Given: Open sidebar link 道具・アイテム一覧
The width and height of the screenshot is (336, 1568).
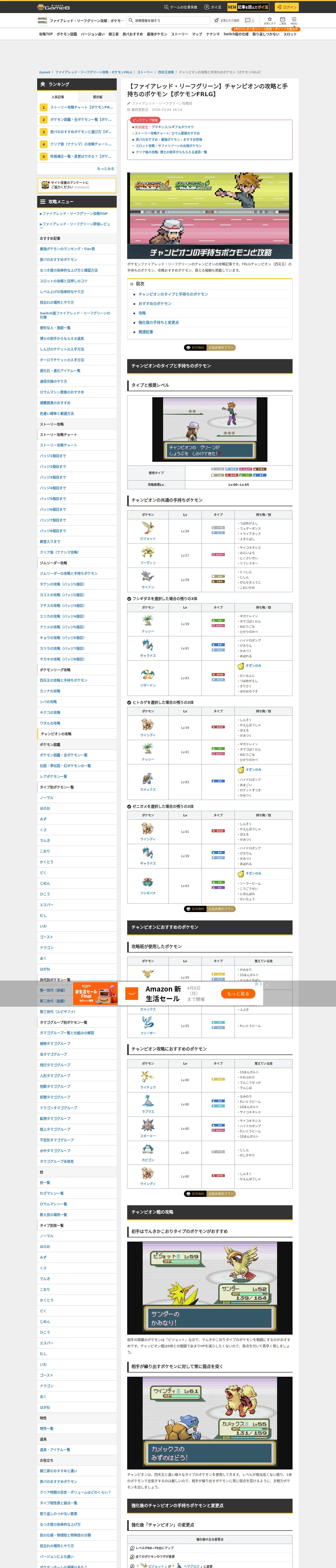Looking at the screenshot, I should click(55, 1450).
